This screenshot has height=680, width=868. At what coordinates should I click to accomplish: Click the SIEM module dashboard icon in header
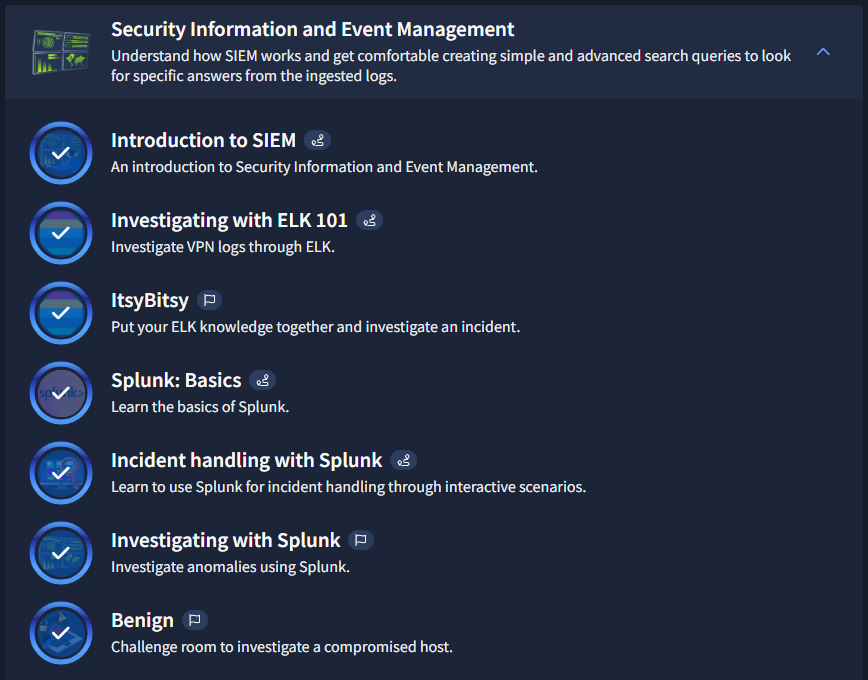coord(61,52)
